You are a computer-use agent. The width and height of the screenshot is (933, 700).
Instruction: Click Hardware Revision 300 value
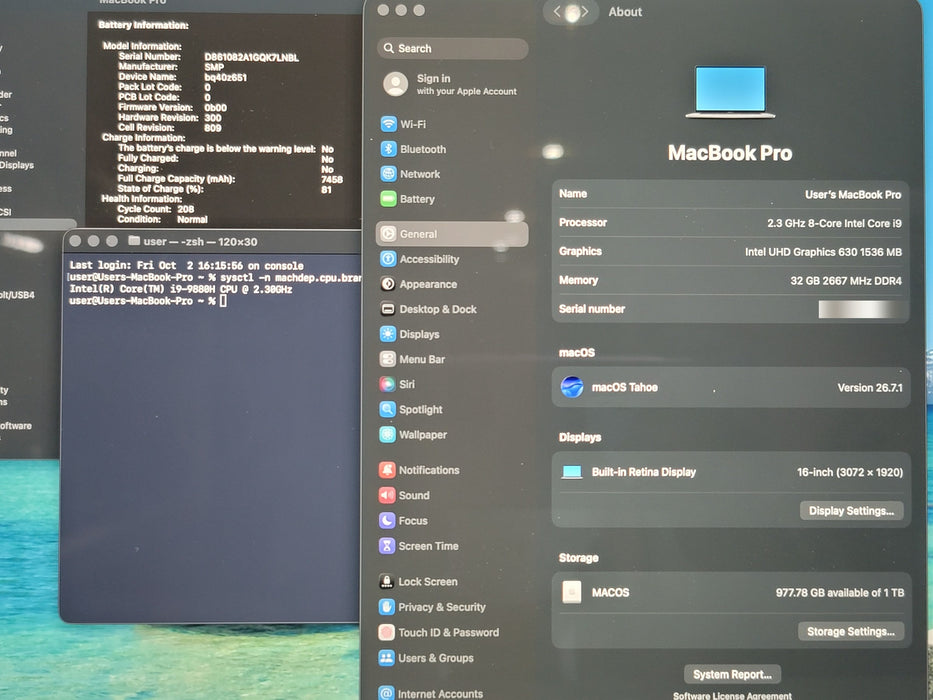coord(212,118)
